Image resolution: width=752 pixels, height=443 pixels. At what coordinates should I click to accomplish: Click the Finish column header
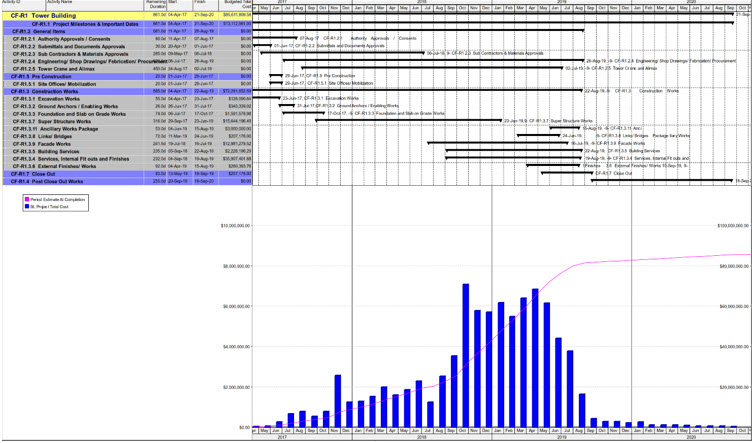206,5
